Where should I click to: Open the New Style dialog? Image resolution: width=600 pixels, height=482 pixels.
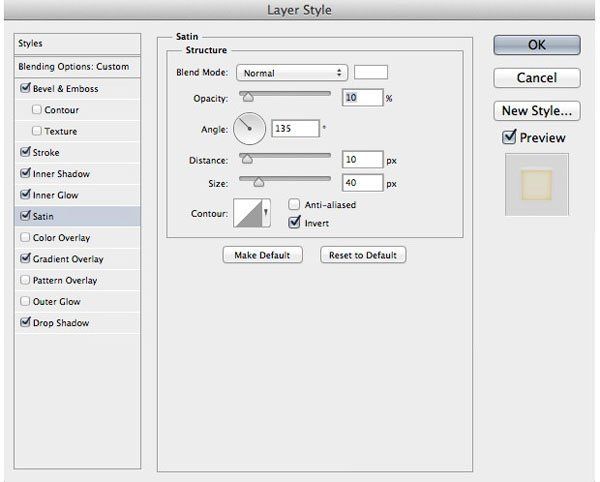pos(537,111)
